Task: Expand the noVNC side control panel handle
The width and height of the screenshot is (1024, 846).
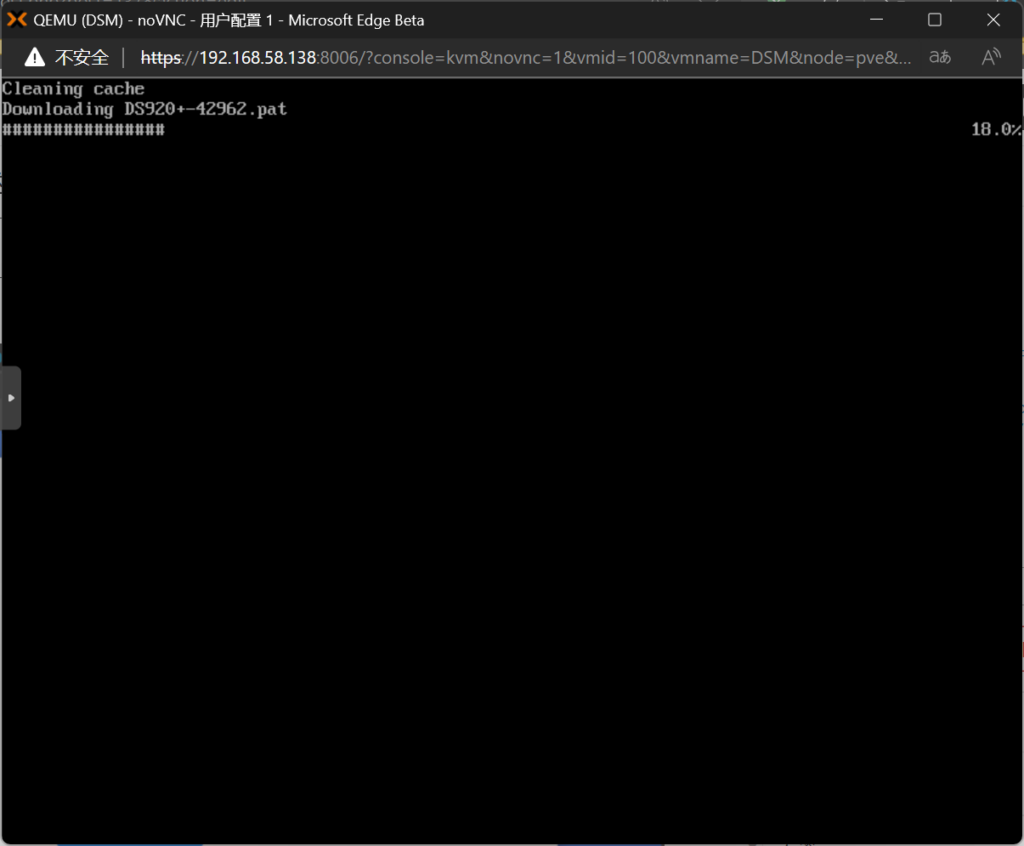Action: (x=10, y=397)
